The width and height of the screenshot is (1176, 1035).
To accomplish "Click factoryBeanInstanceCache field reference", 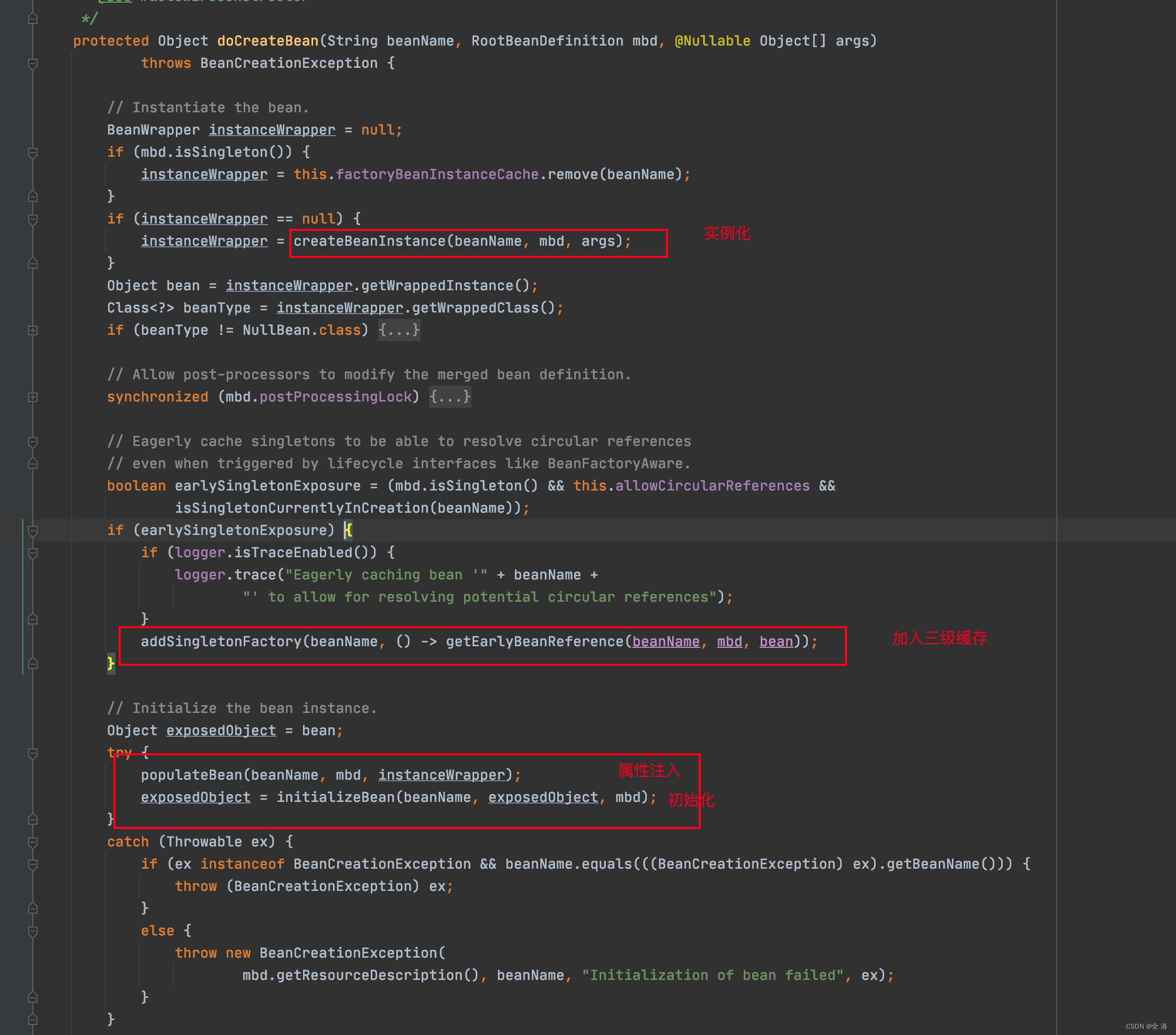I will pos(437,174).
